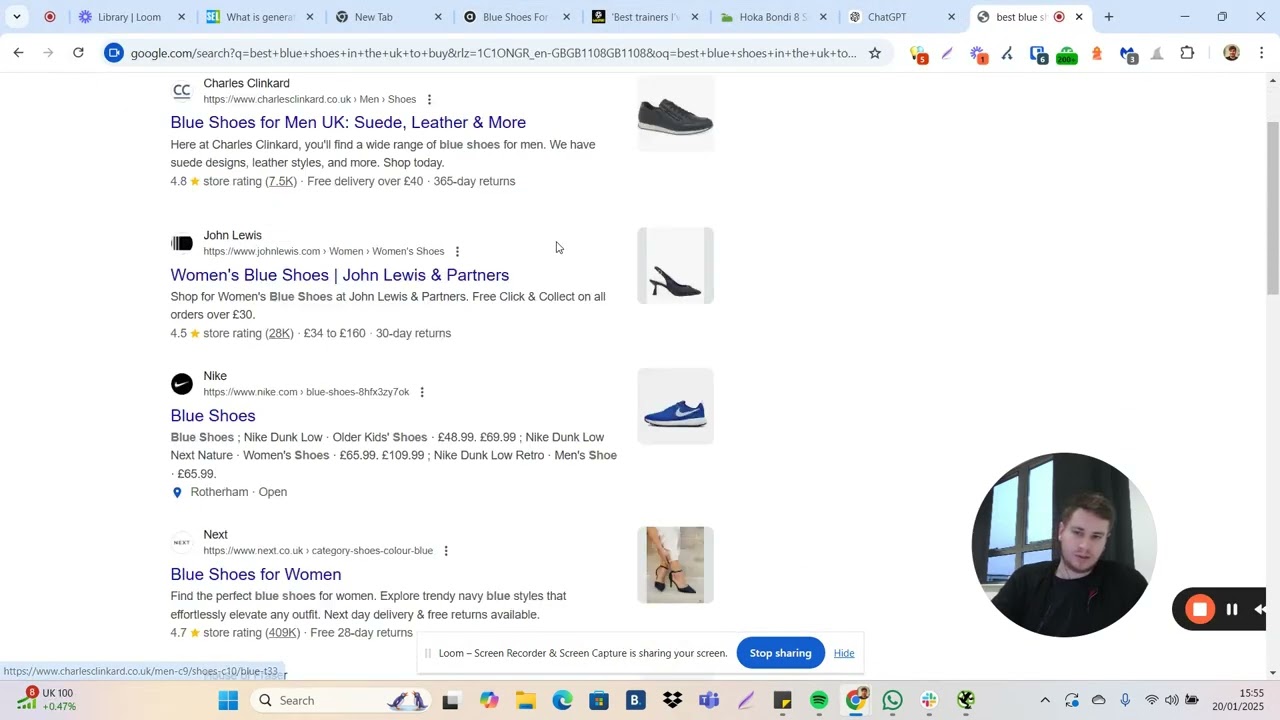Viewport: 1280px width, 720px height.
Task: Switch to the Library | Loom tab
Action: click(133, 17)
